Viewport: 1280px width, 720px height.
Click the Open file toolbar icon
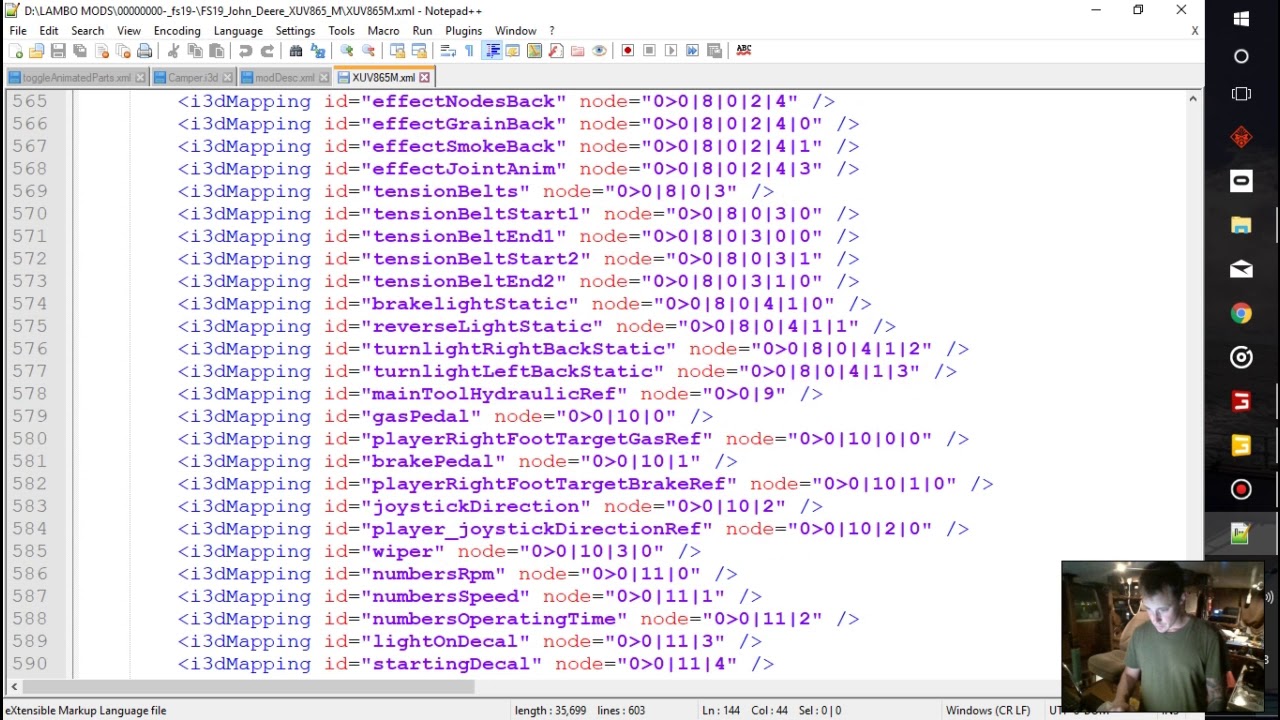pos(37,50)
